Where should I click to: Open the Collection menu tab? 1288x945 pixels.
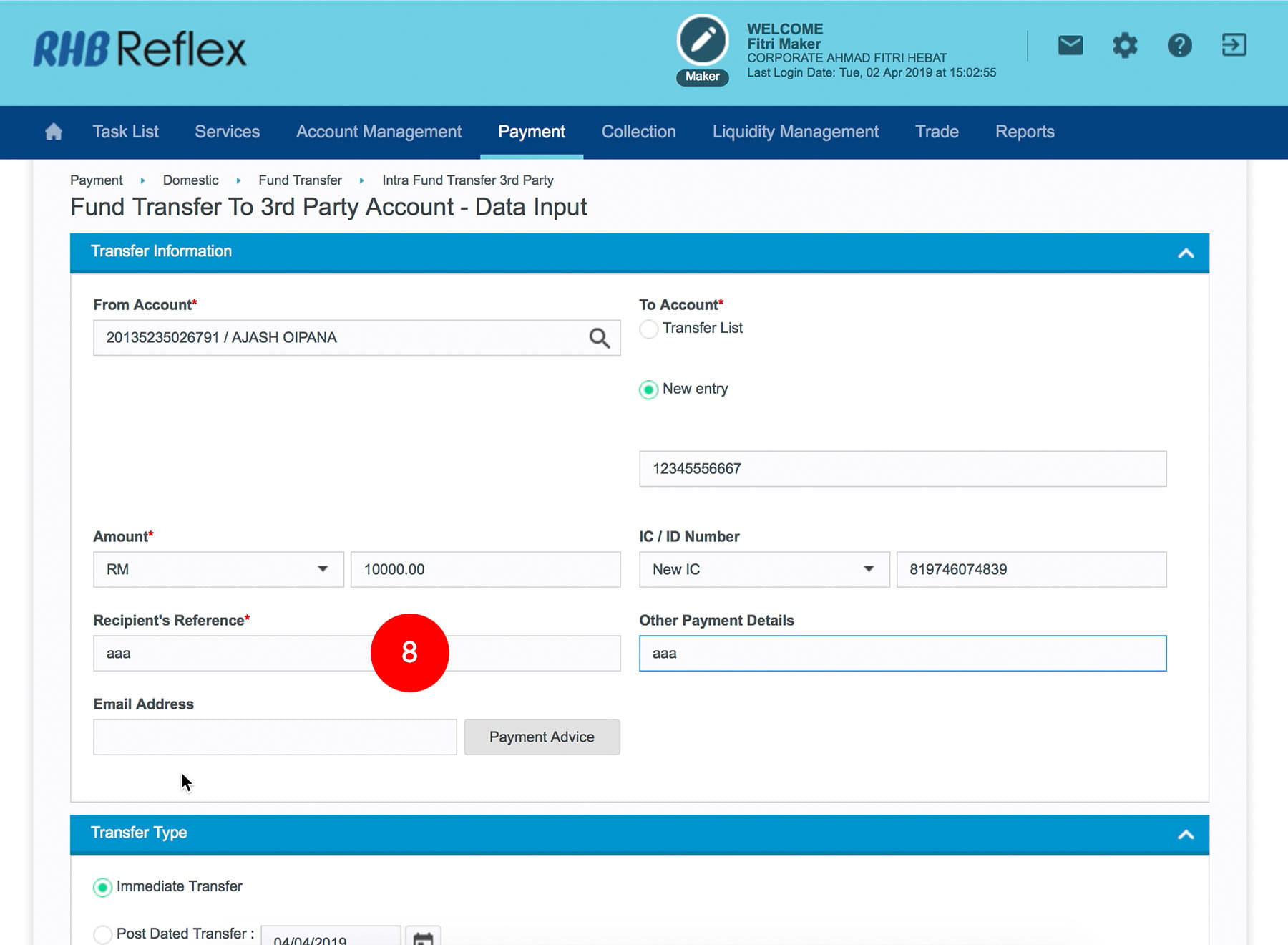(638, 132)
